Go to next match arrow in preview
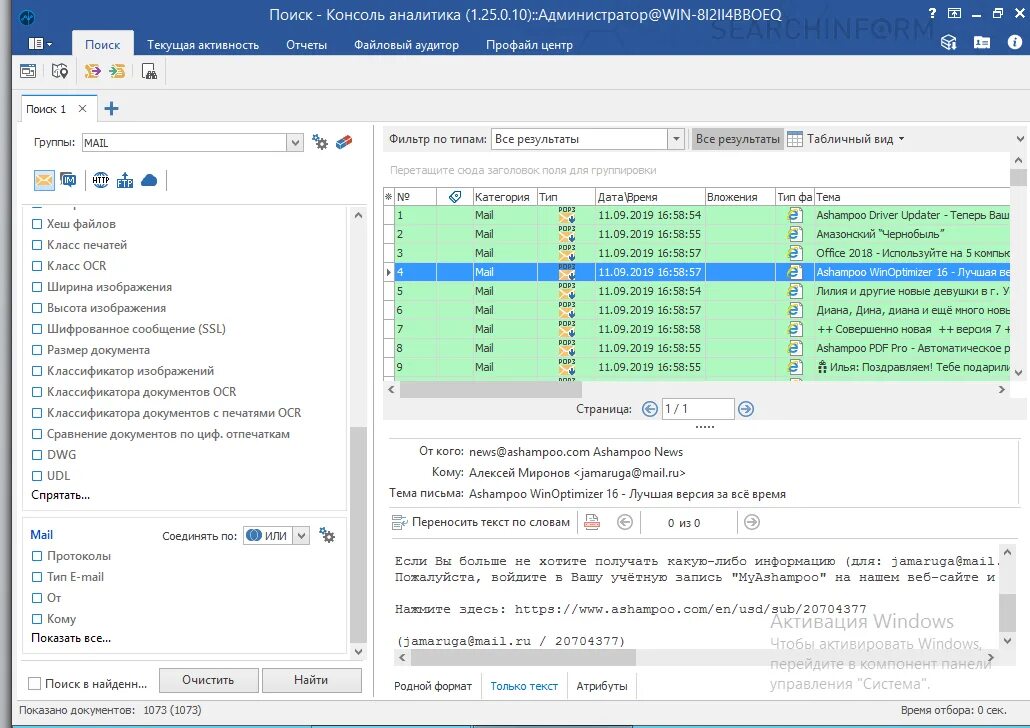 click(x=752, y=522)
